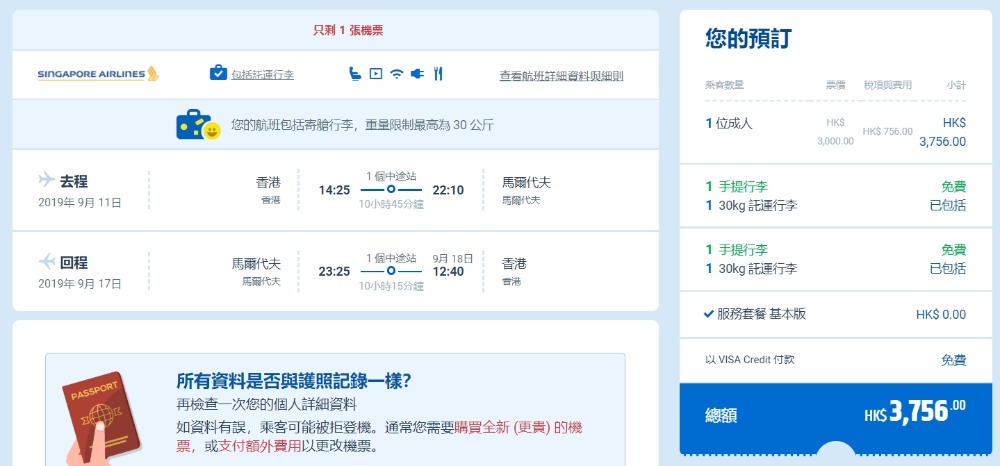
Task: Click the return flight airplane icon
Action: (46, 262)
